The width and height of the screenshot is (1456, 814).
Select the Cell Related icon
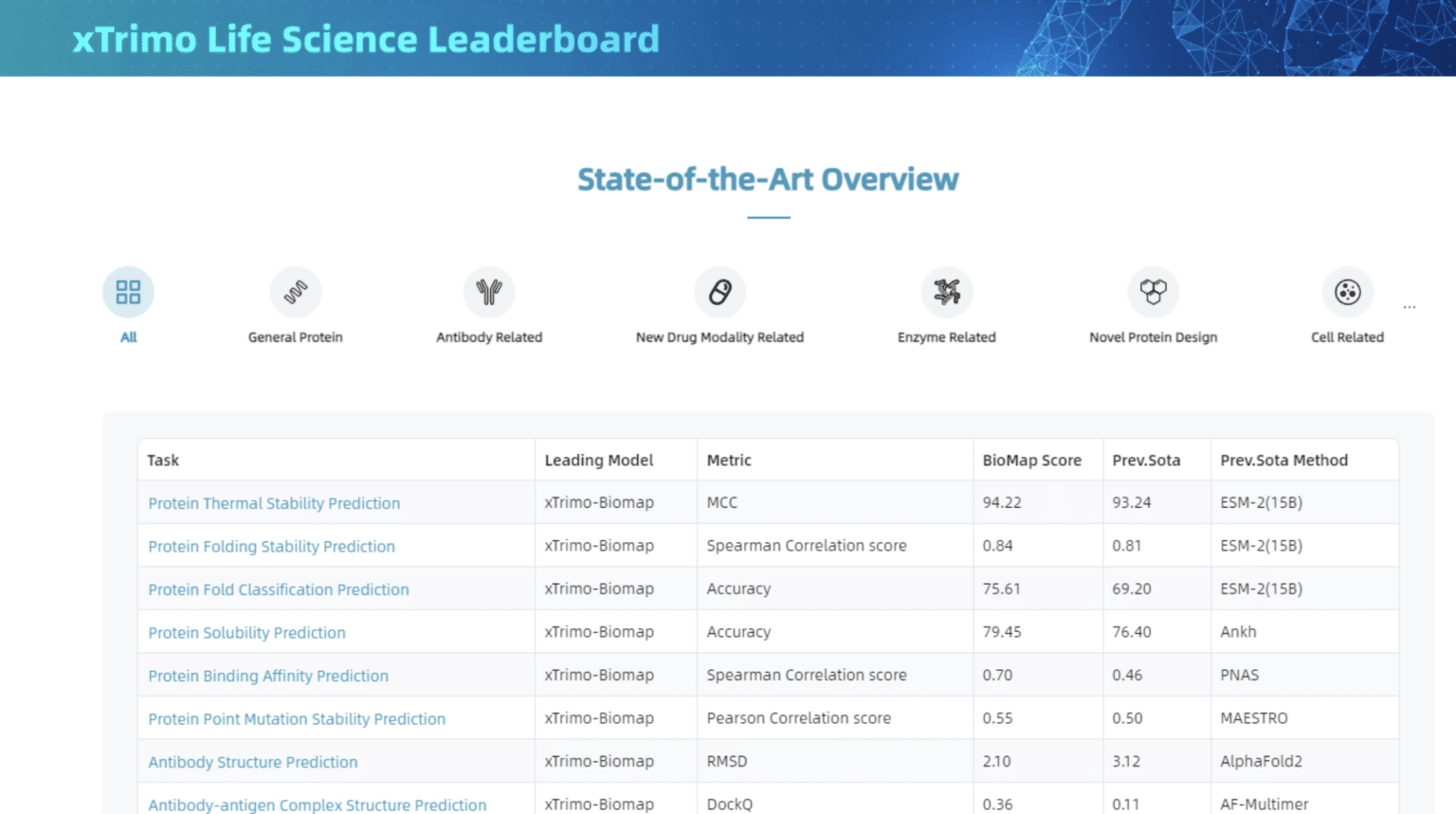tap(1347, 292)
